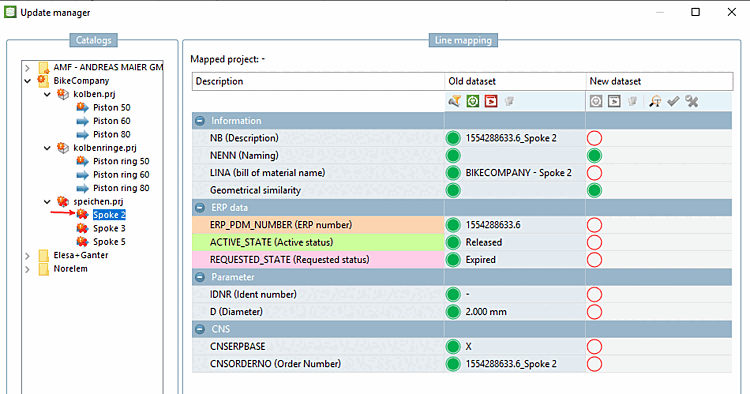Toggle the green circle for NENN (Naming) new dataset

pyautogui.click(x=594, y=155)
